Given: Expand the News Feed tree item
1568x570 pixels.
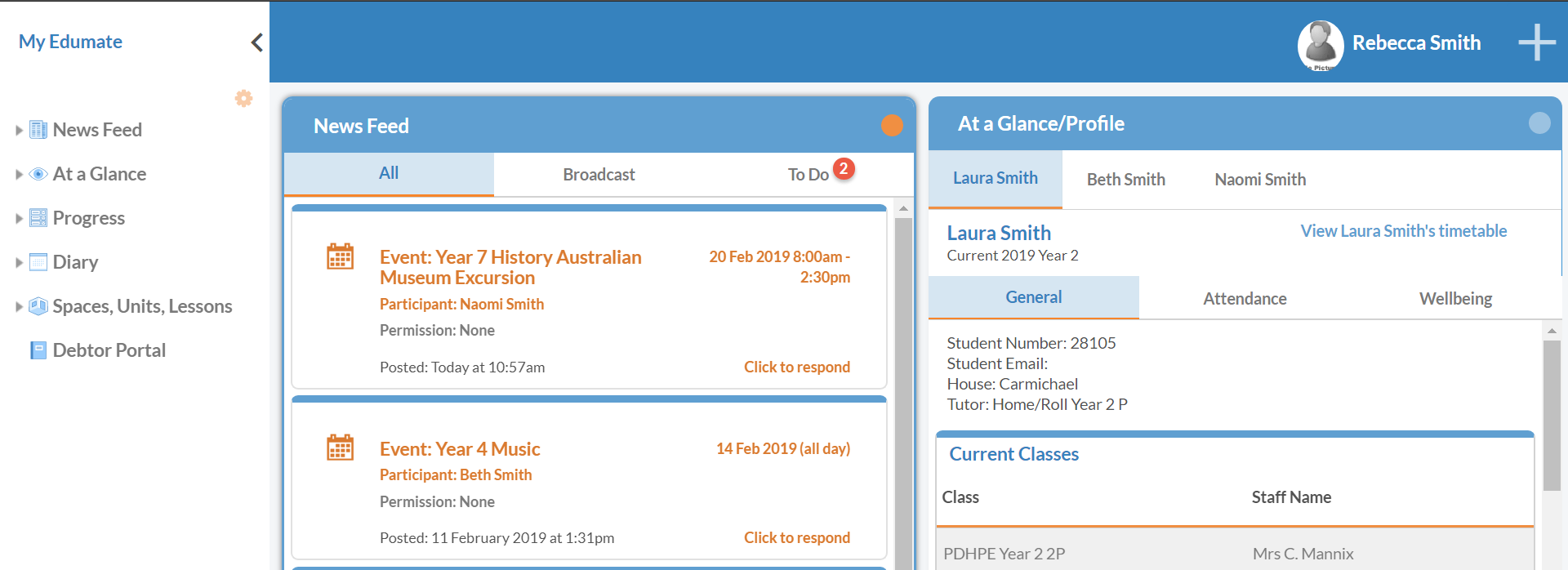Looking at the screenshot, I should tap(19, 130).
